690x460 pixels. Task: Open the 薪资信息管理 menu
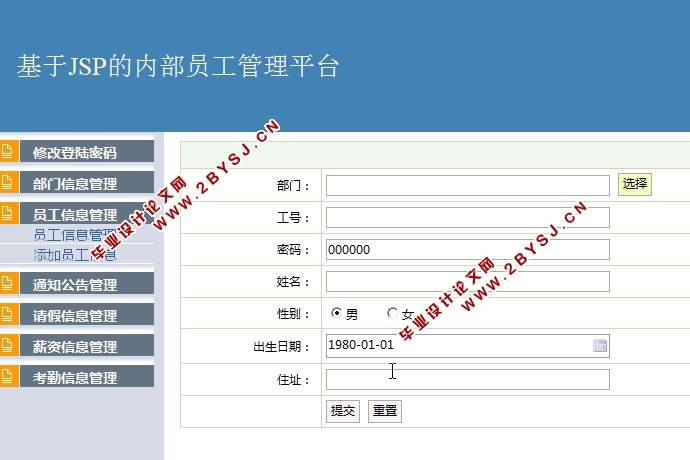click(87, 345)
